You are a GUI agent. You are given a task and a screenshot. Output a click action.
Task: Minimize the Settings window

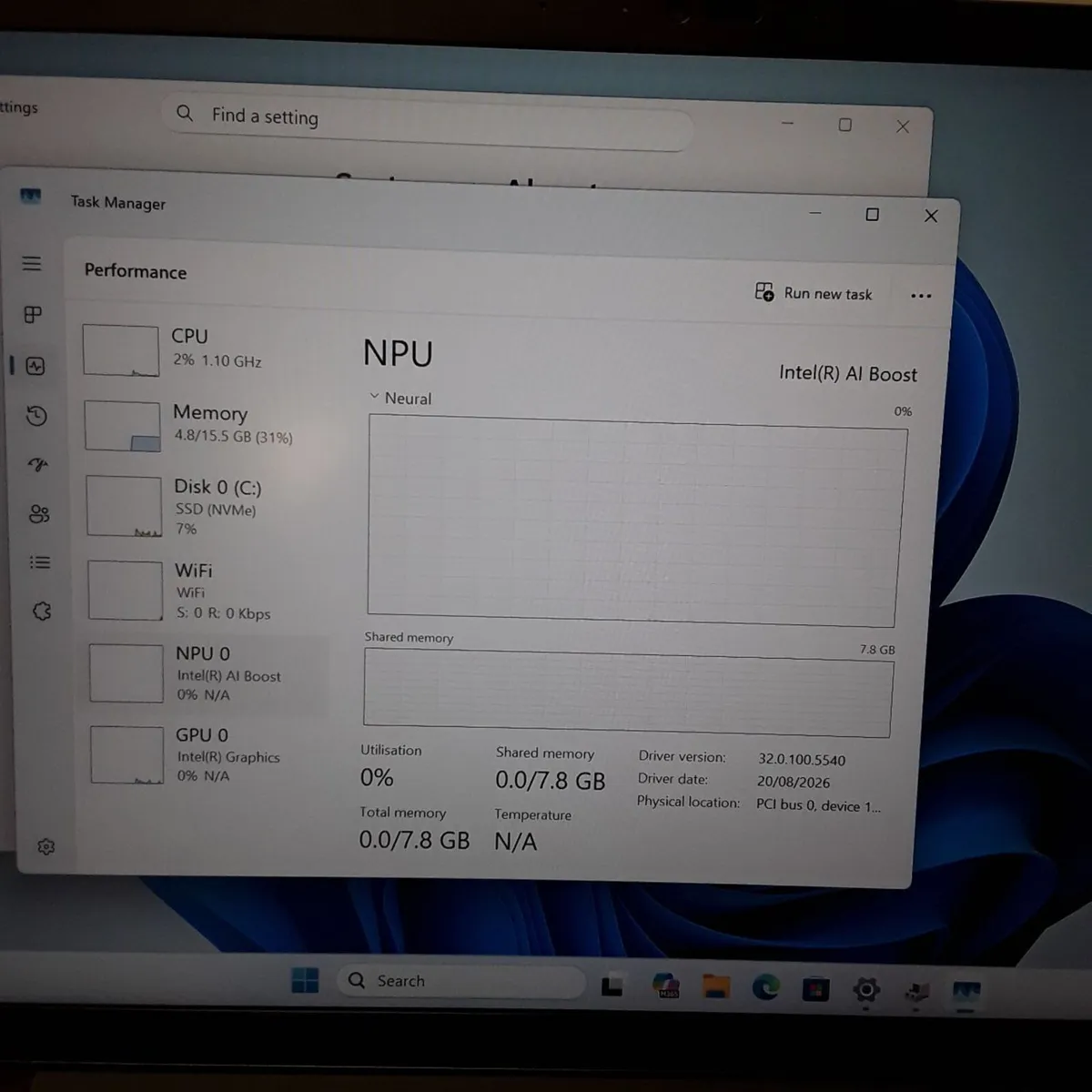point(788,123)
